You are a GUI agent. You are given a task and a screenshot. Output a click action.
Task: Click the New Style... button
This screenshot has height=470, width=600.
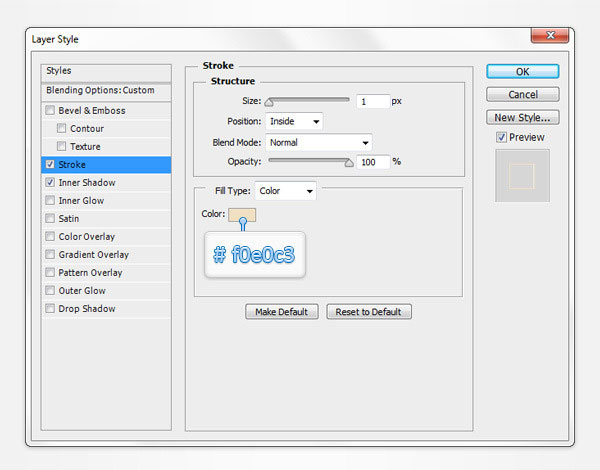(523, 118)
